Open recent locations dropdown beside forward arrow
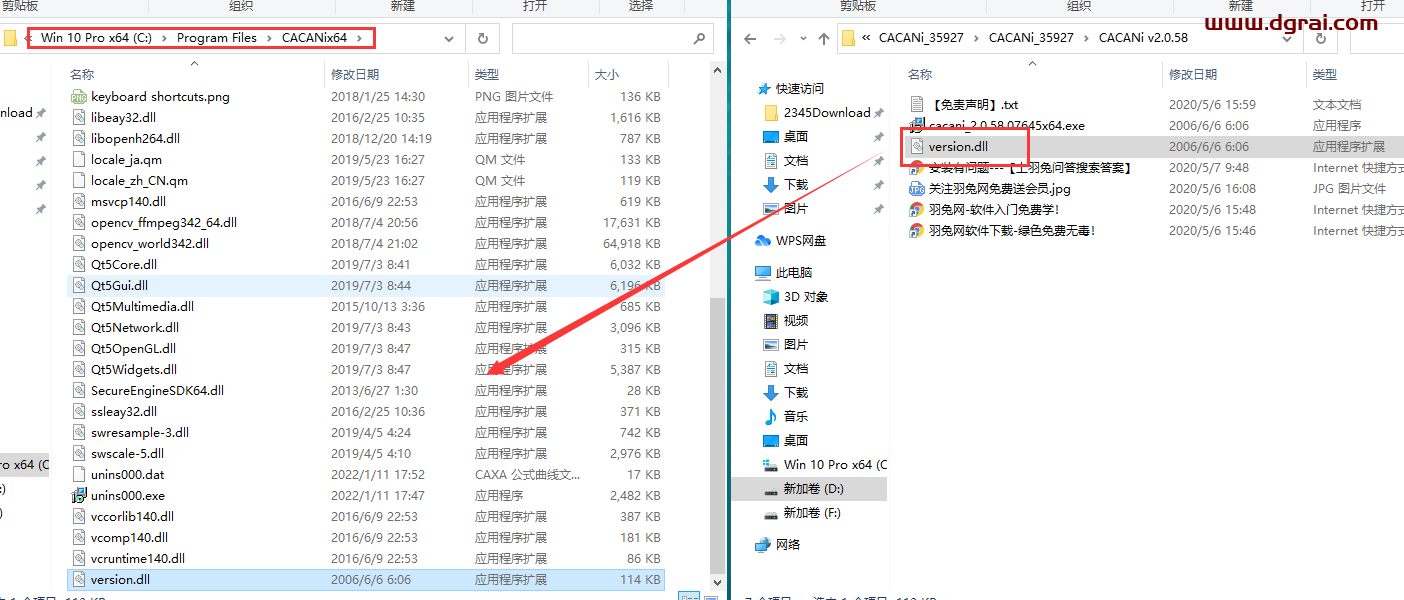The image size is (1404, 600). pyautogui.click(x=803, y=39)
